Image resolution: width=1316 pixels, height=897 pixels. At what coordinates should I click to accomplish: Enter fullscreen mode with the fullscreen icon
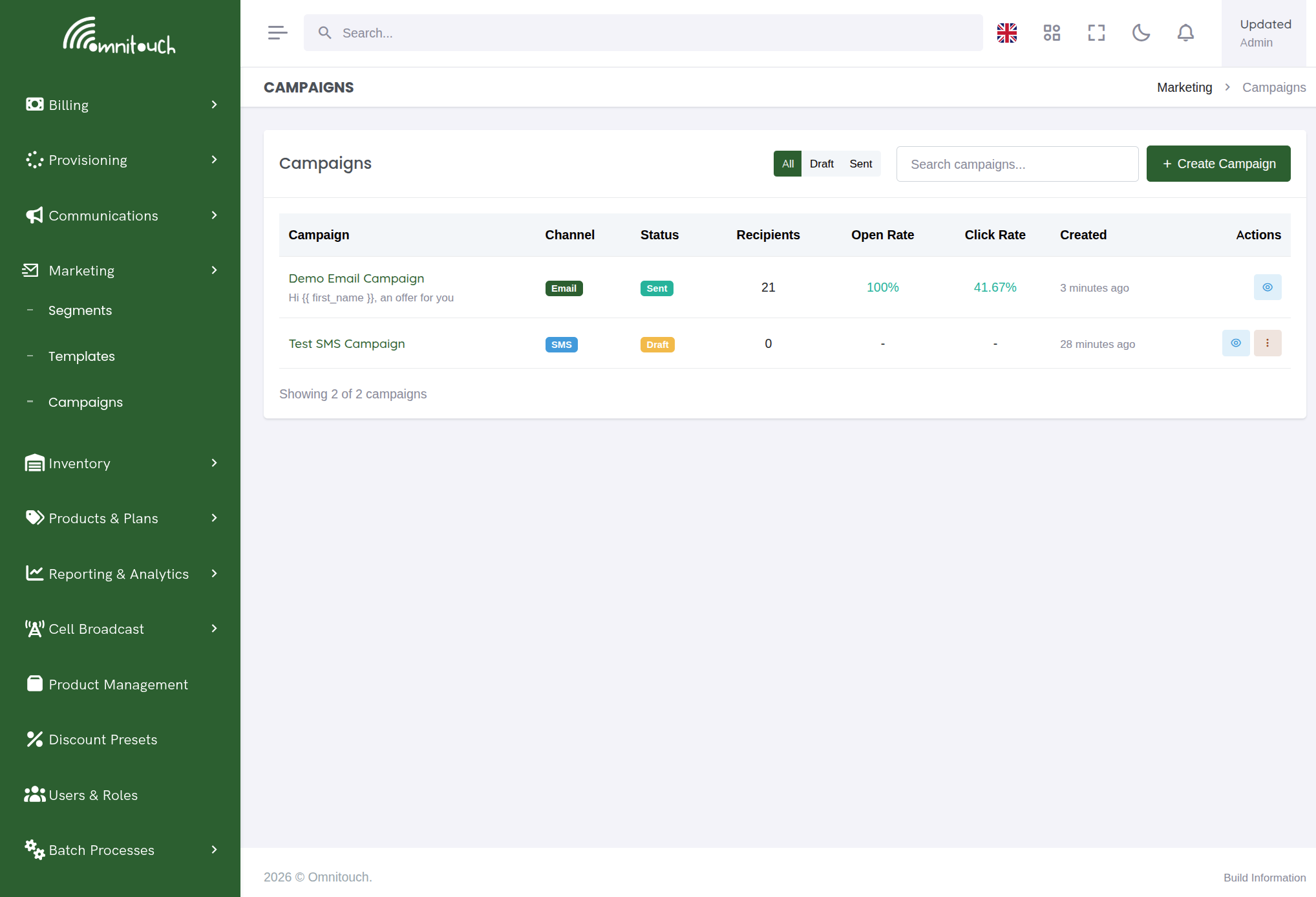click(x=1096, y=33)
